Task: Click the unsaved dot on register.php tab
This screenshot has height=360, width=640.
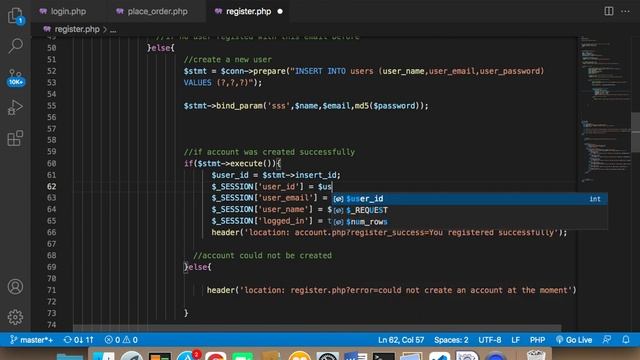Action: click(x=280, y=11)
